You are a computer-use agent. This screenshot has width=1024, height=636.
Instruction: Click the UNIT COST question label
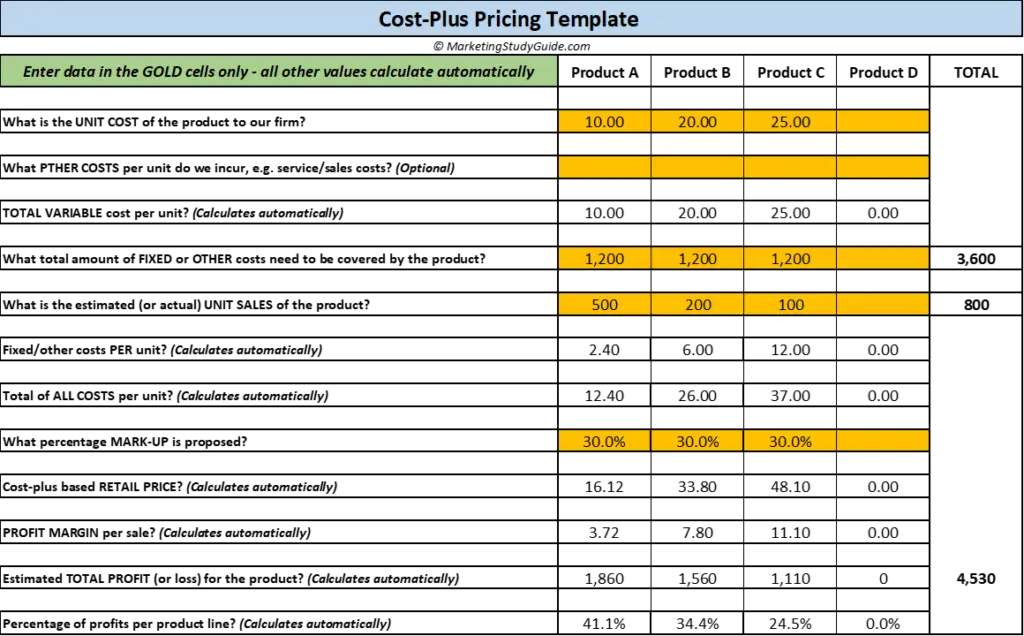[x=154, y=121]
